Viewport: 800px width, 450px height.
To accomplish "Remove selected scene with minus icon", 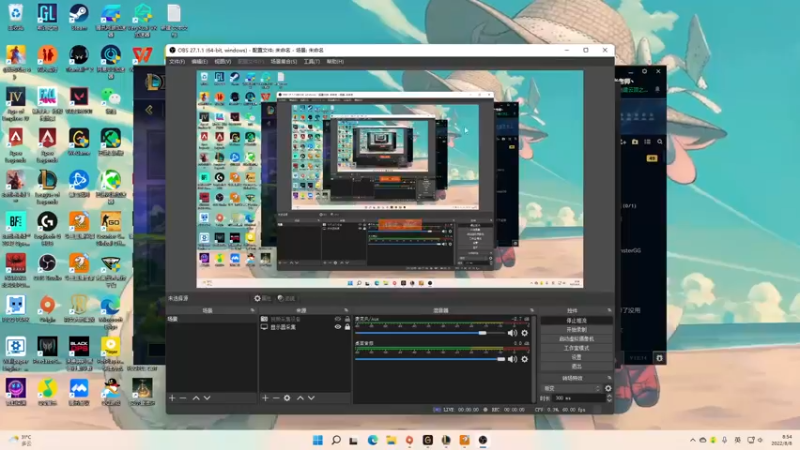I will (183, 398).
